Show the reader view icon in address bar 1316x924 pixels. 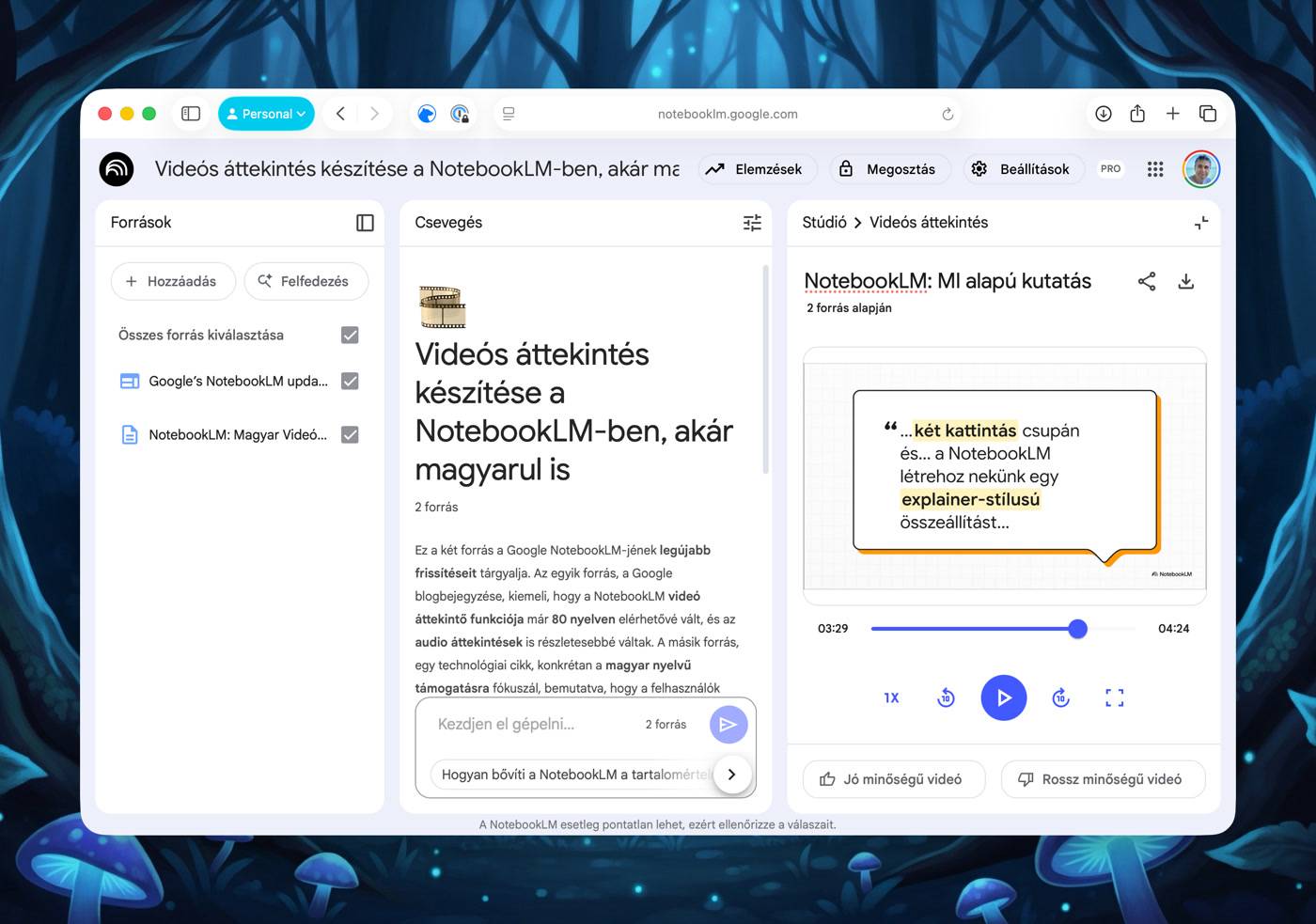click(x=509, y=114)
